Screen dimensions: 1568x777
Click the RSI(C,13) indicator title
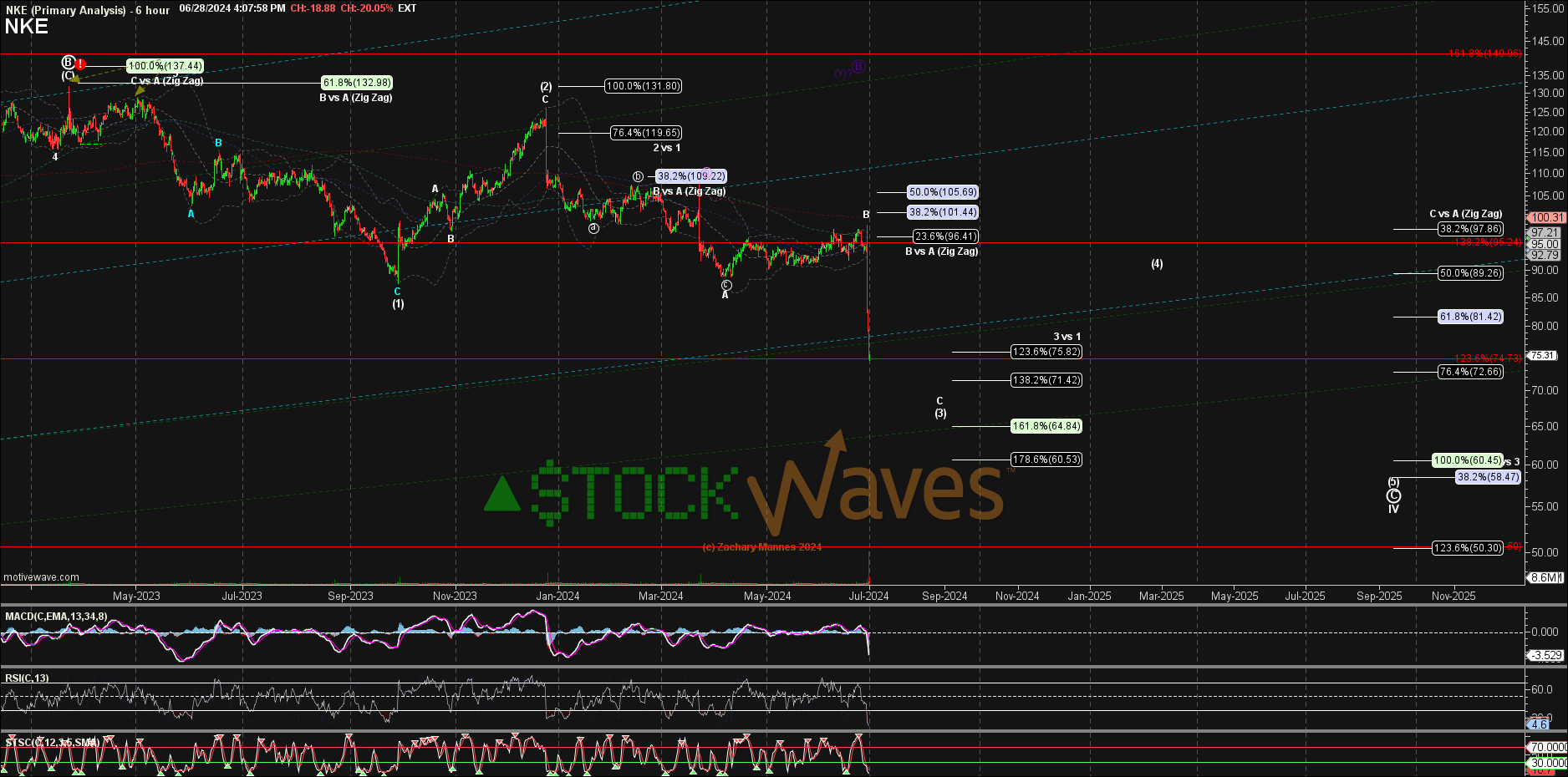pos(27,678)
